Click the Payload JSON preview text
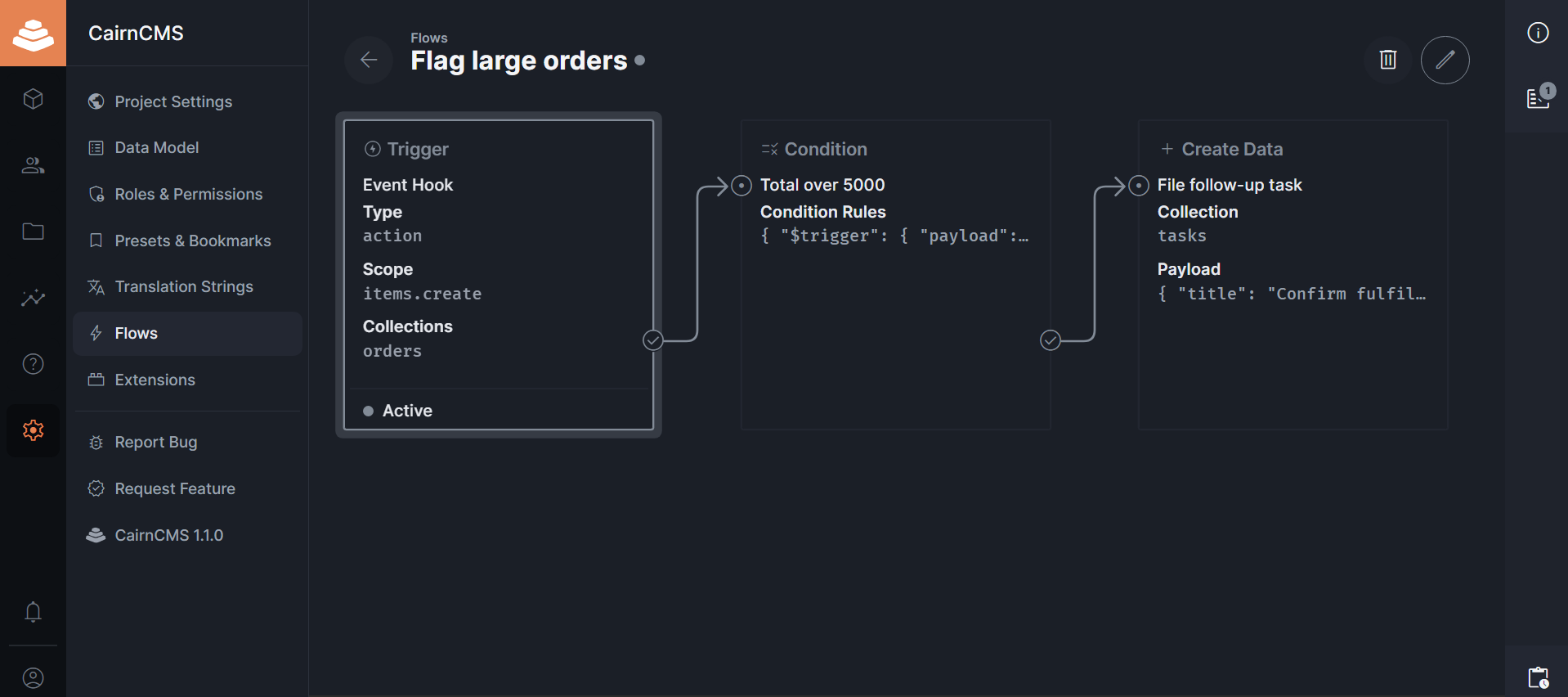This screenshot has width=1568, height=697. tap(1292, 294)
